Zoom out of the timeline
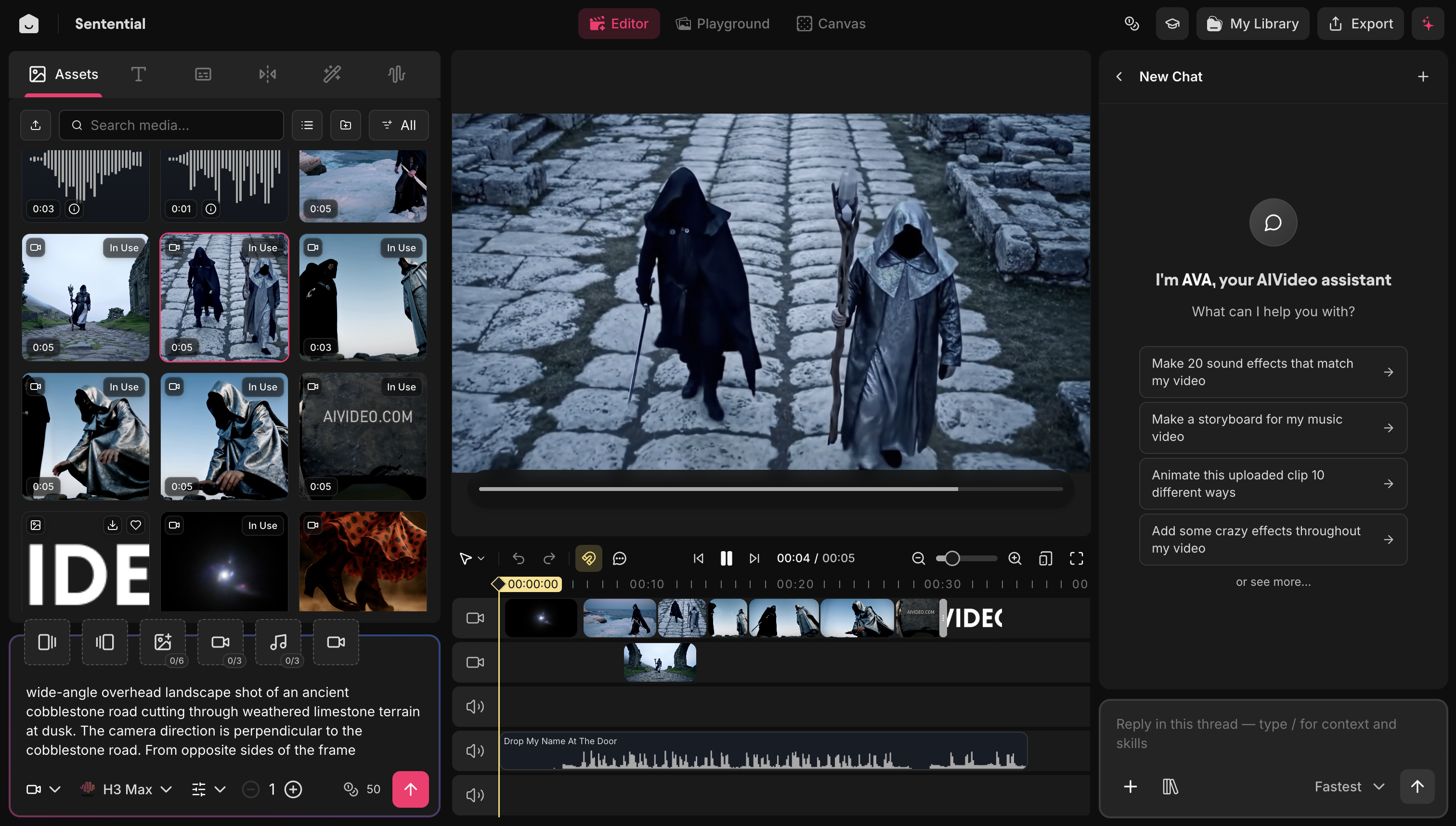This screenshot has height=826, width=1456. [x=918, y=558]
